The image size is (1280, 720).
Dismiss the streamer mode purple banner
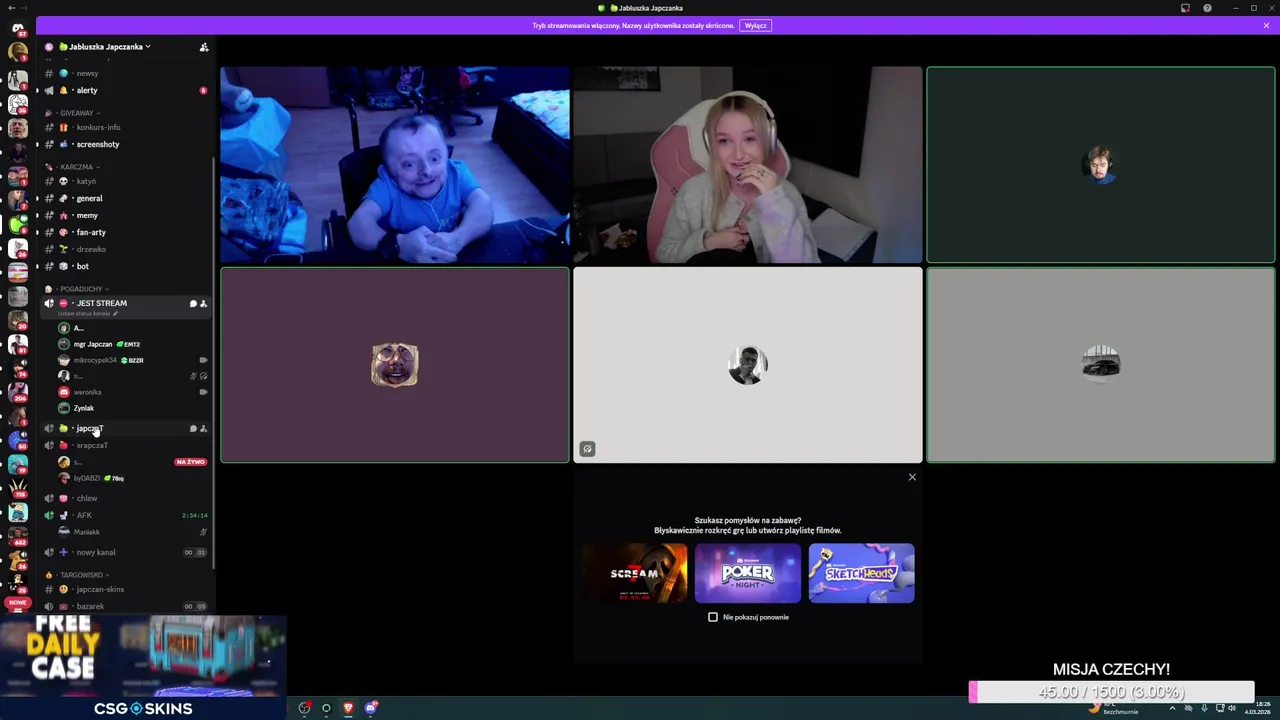click(x=1266, y=25)
